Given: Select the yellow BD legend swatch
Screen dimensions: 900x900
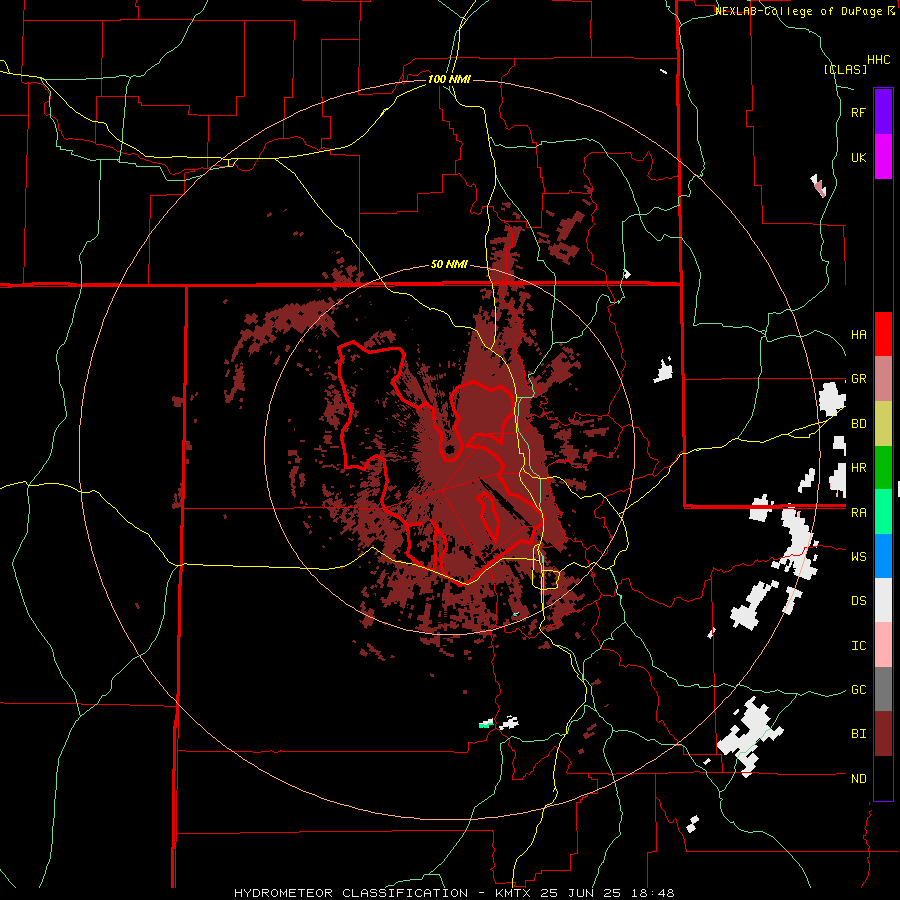Looking at the screenshot, I should (883, 424).
